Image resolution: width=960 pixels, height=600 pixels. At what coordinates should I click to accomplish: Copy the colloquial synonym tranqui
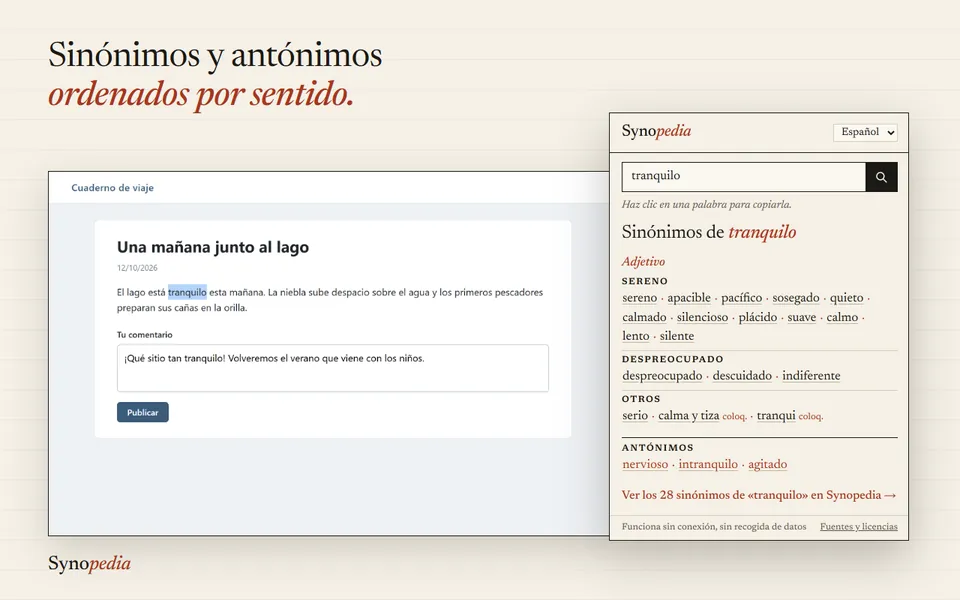pyautogui.click(x=776, y=416)
